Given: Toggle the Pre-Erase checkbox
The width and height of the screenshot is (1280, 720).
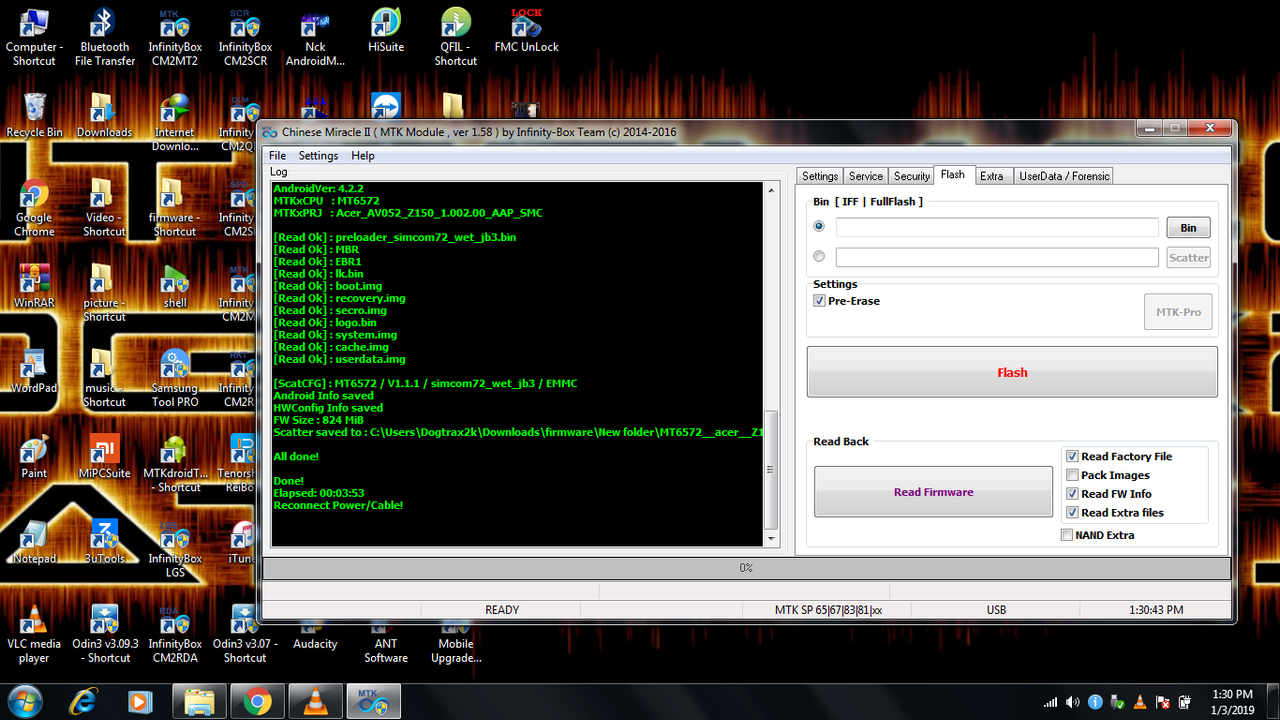Looking at the screenshot, I should [820, 301].
